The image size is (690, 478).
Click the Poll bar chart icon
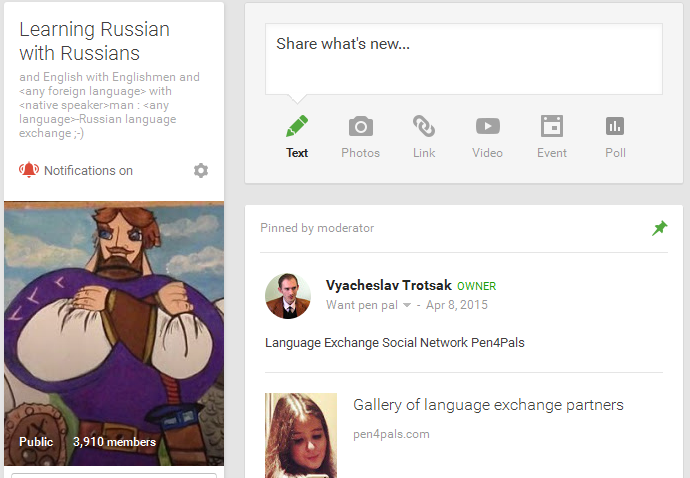click(x=615, y=126)
